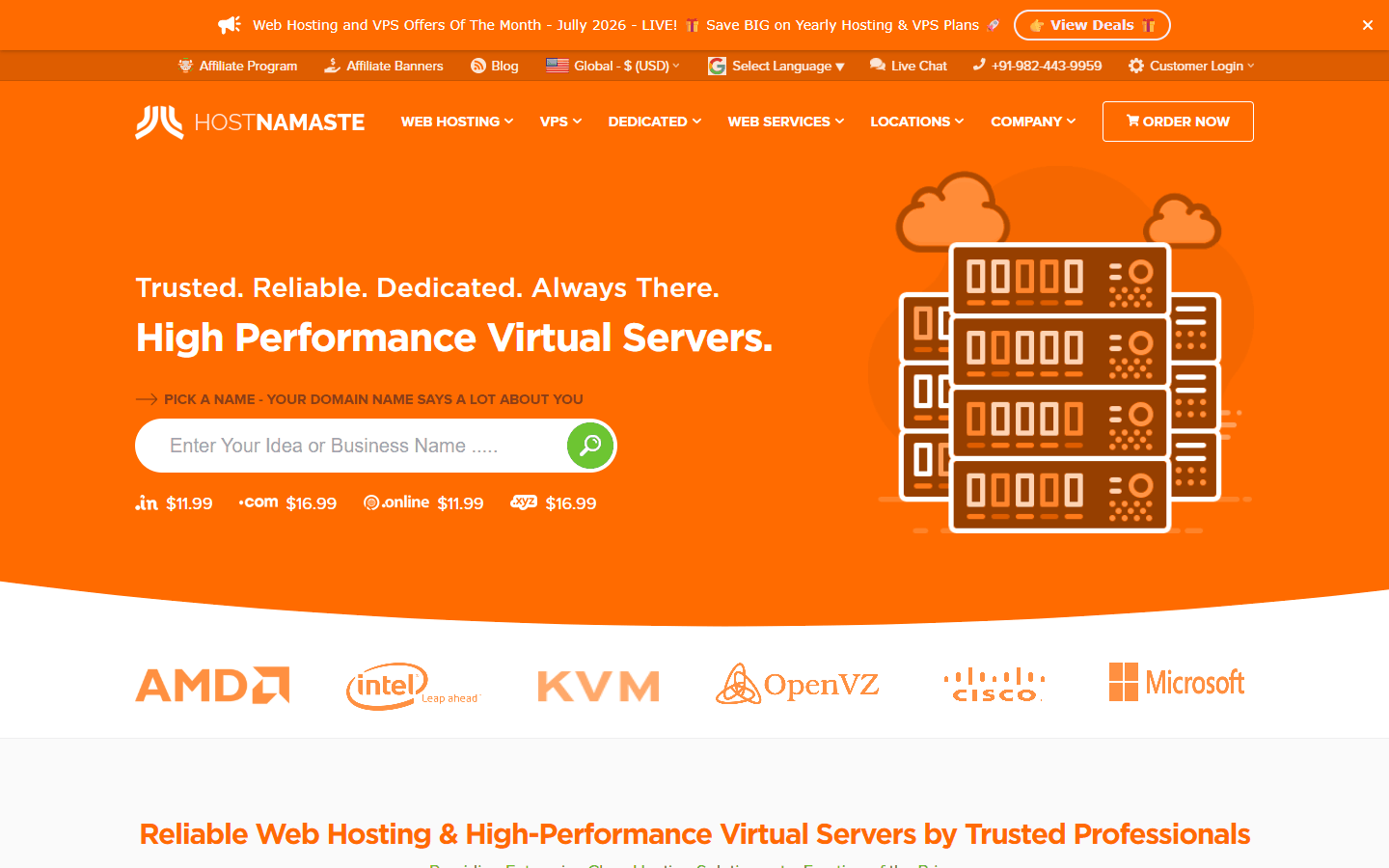Click the AMD logo
Screen dimensions: 1389x868
coord(212,686)
